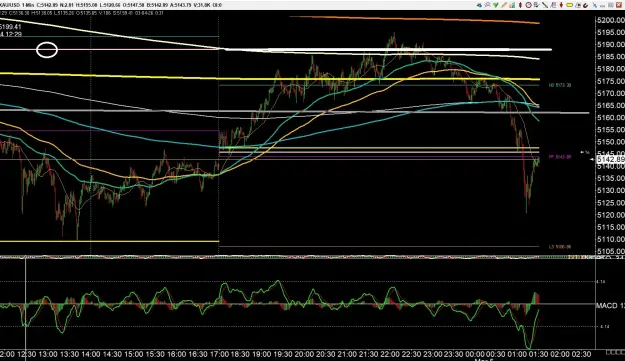Select the diagonal line drawing tool

[545, 5]
